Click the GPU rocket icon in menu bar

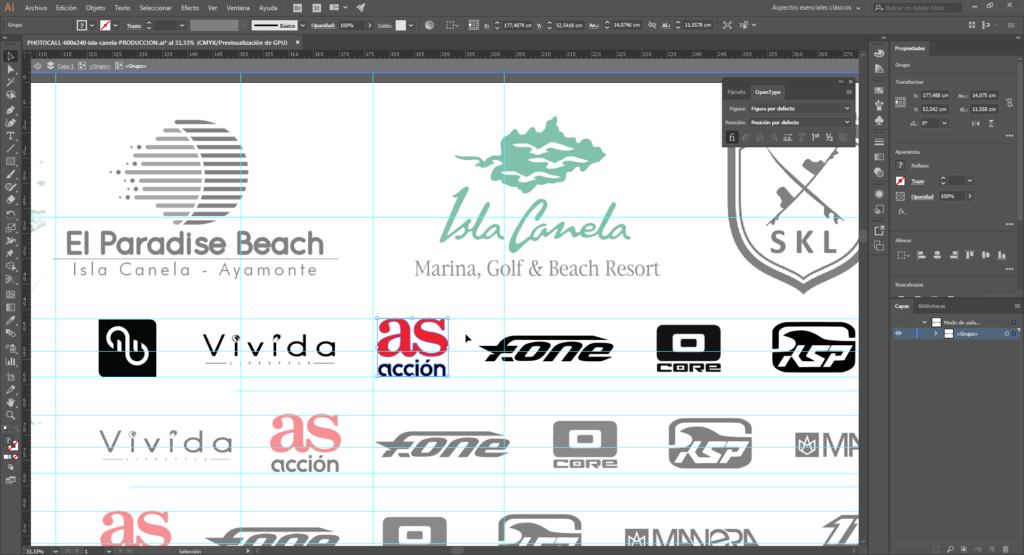click(x=360, y=8)
